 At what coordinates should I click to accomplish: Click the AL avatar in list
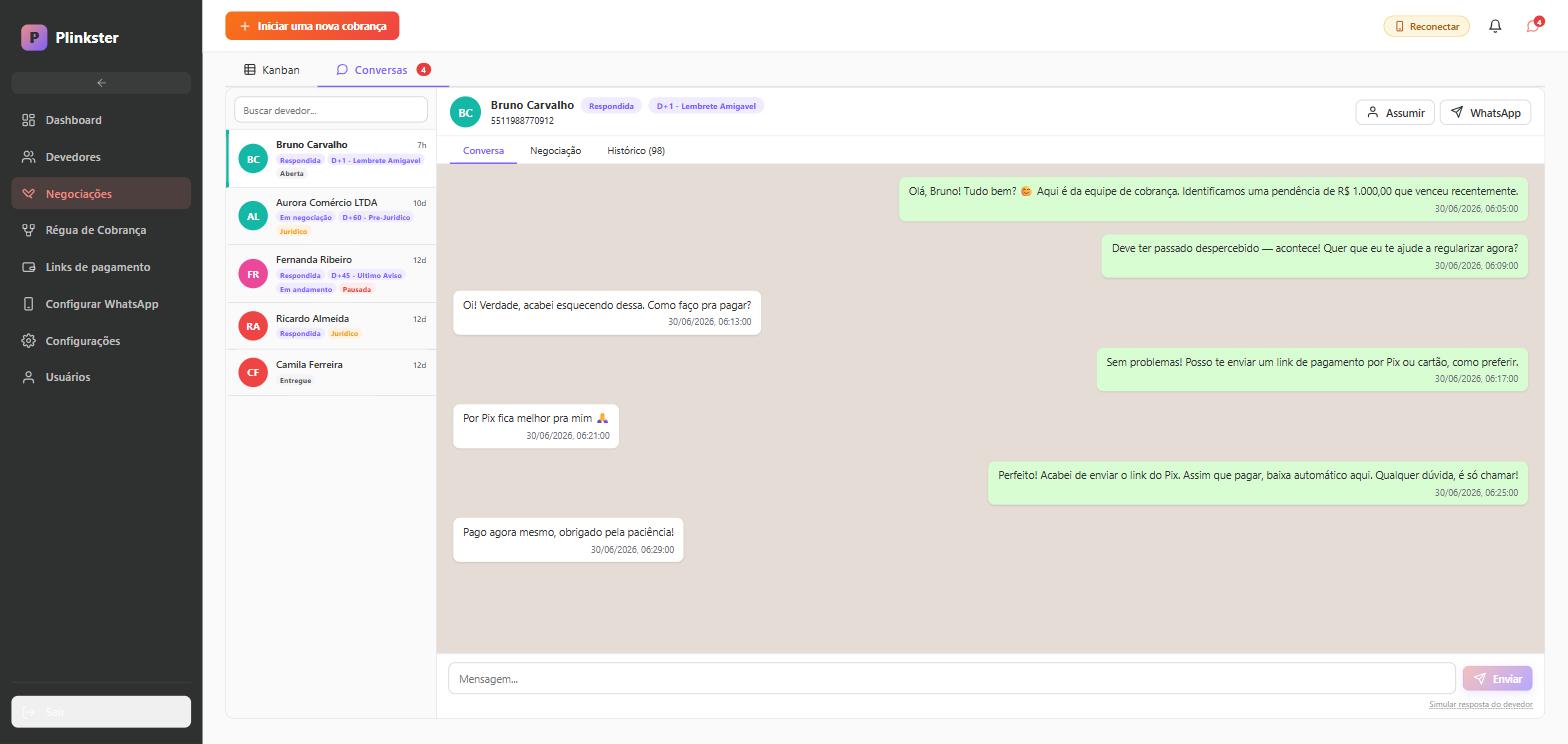(253, 216)
